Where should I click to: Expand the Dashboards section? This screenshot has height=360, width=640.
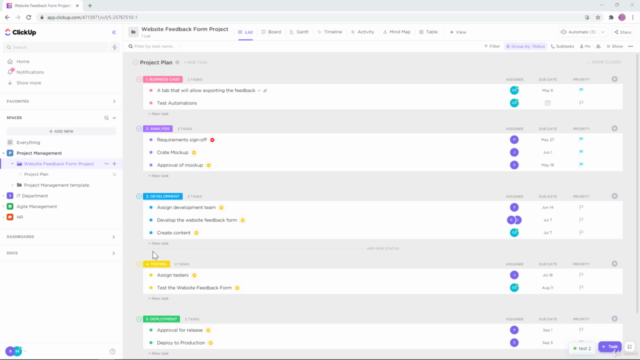[114, 237]
